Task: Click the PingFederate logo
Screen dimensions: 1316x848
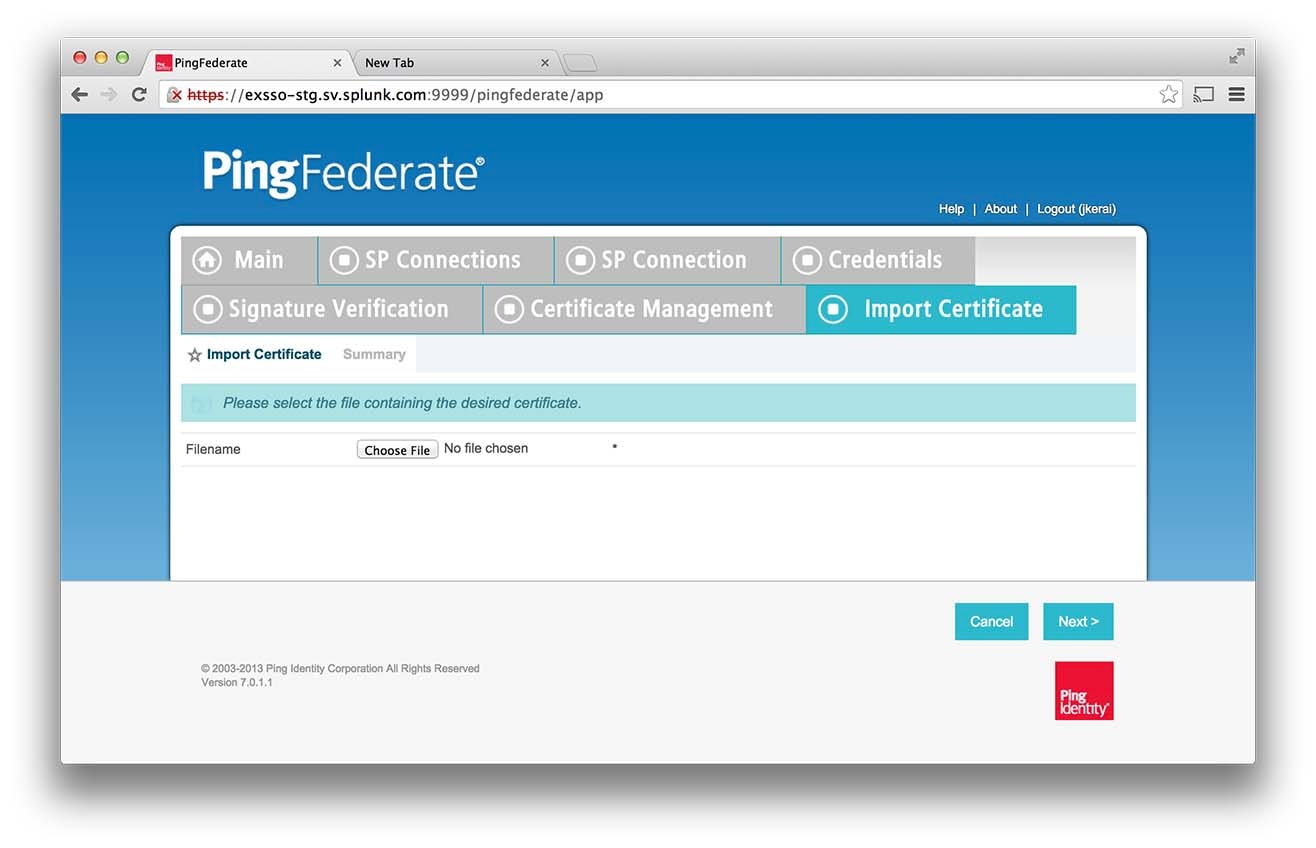Action: point(344,174)
